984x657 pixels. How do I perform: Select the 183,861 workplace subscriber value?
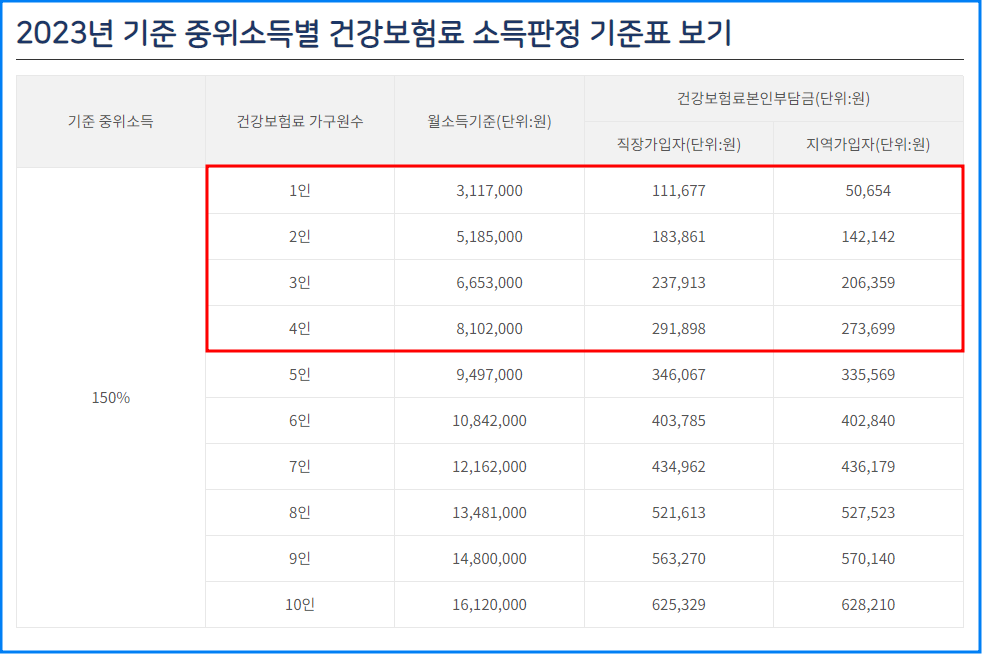coord(678,237)
